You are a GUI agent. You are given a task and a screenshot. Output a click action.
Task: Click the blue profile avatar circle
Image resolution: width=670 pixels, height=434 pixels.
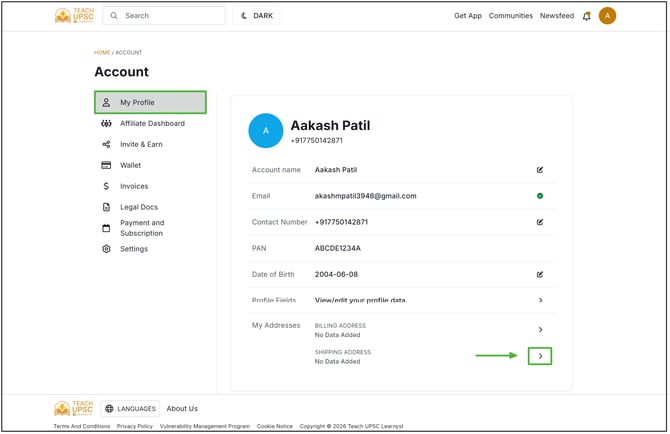coord(266,131)
